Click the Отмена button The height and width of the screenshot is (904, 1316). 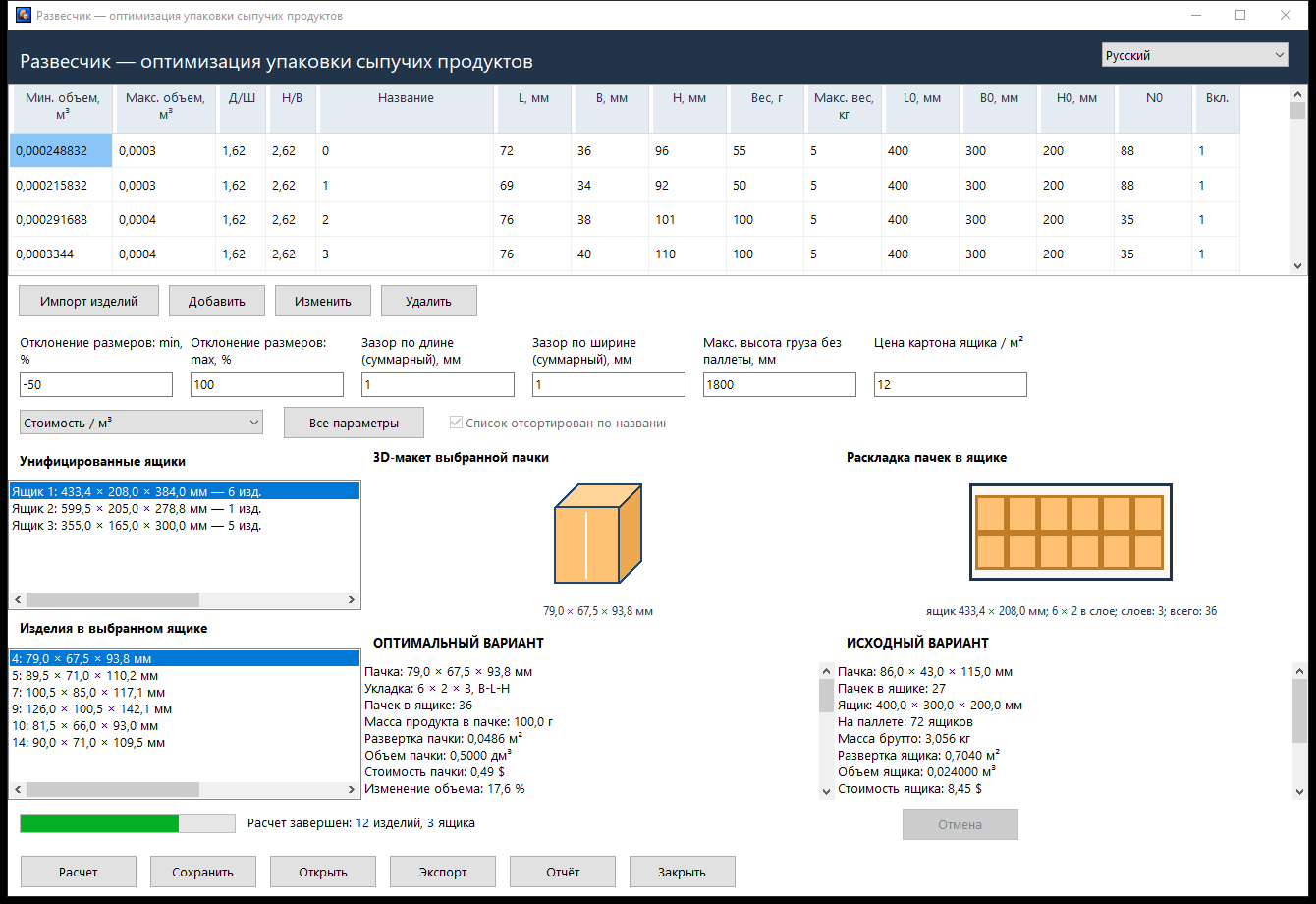[x=960, y=824]
